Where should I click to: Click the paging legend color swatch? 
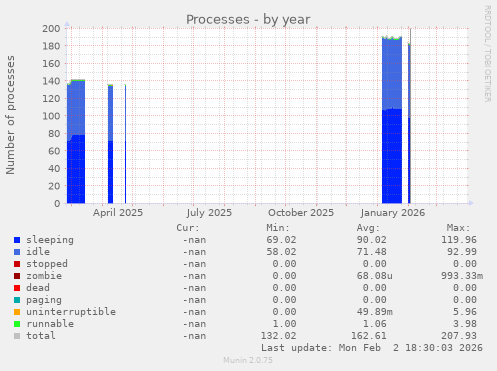[x=17, y=300]
